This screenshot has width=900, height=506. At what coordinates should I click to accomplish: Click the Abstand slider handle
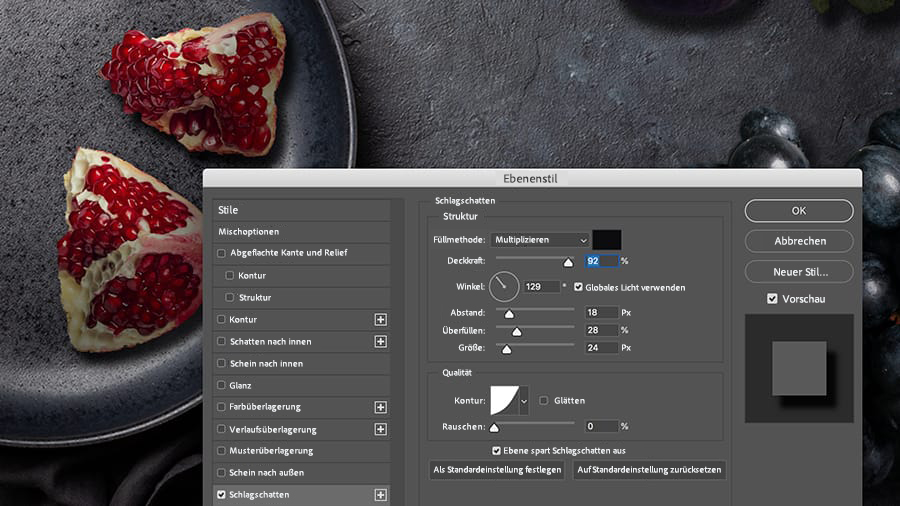coord(509,314)
